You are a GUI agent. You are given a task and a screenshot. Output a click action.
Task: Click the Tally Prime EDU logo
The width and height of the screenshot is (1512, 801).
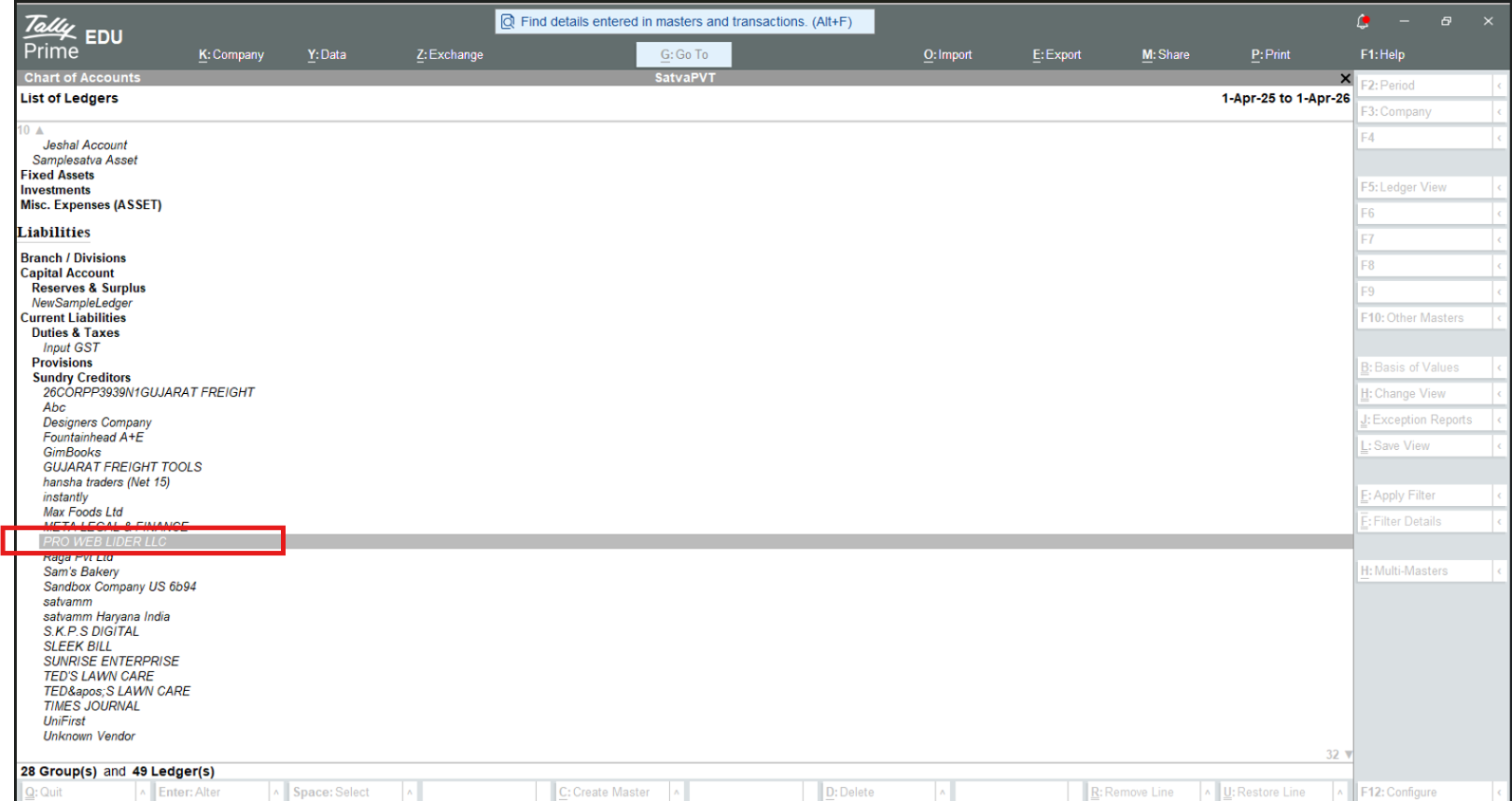pos(73,38)
